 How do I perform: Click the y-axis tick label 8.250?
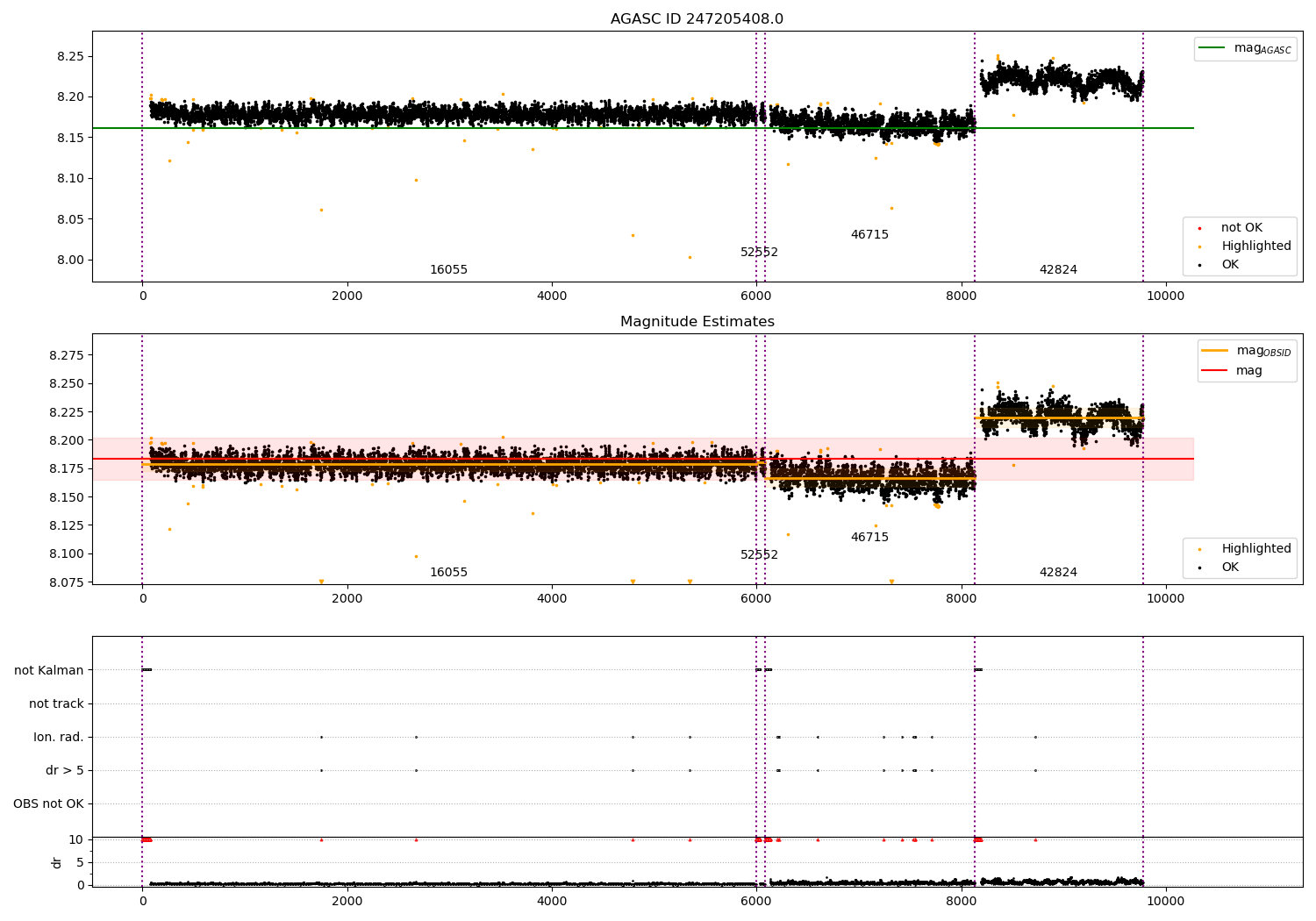coord(66,383)
